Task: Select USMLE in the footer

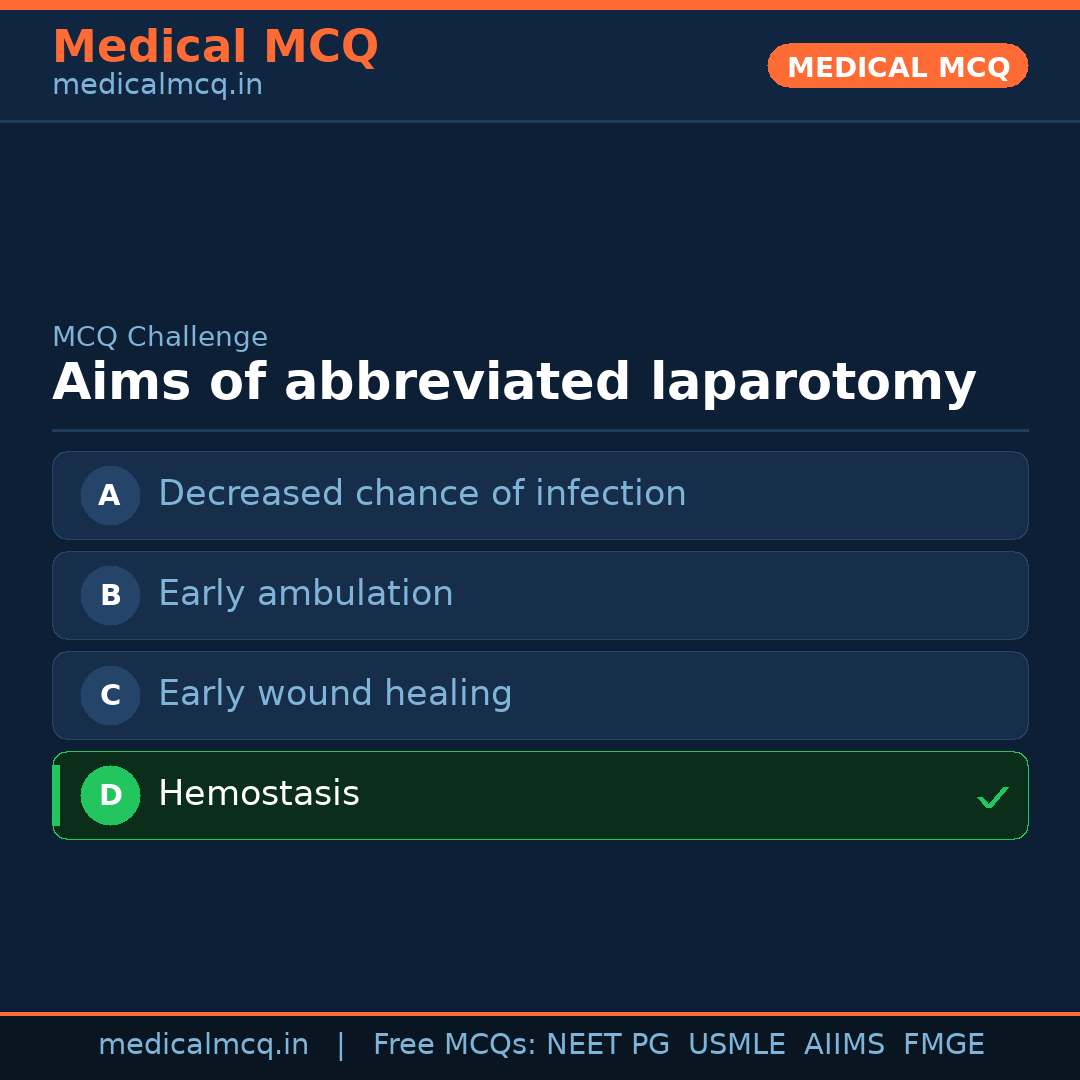Action: [736, 1045]
